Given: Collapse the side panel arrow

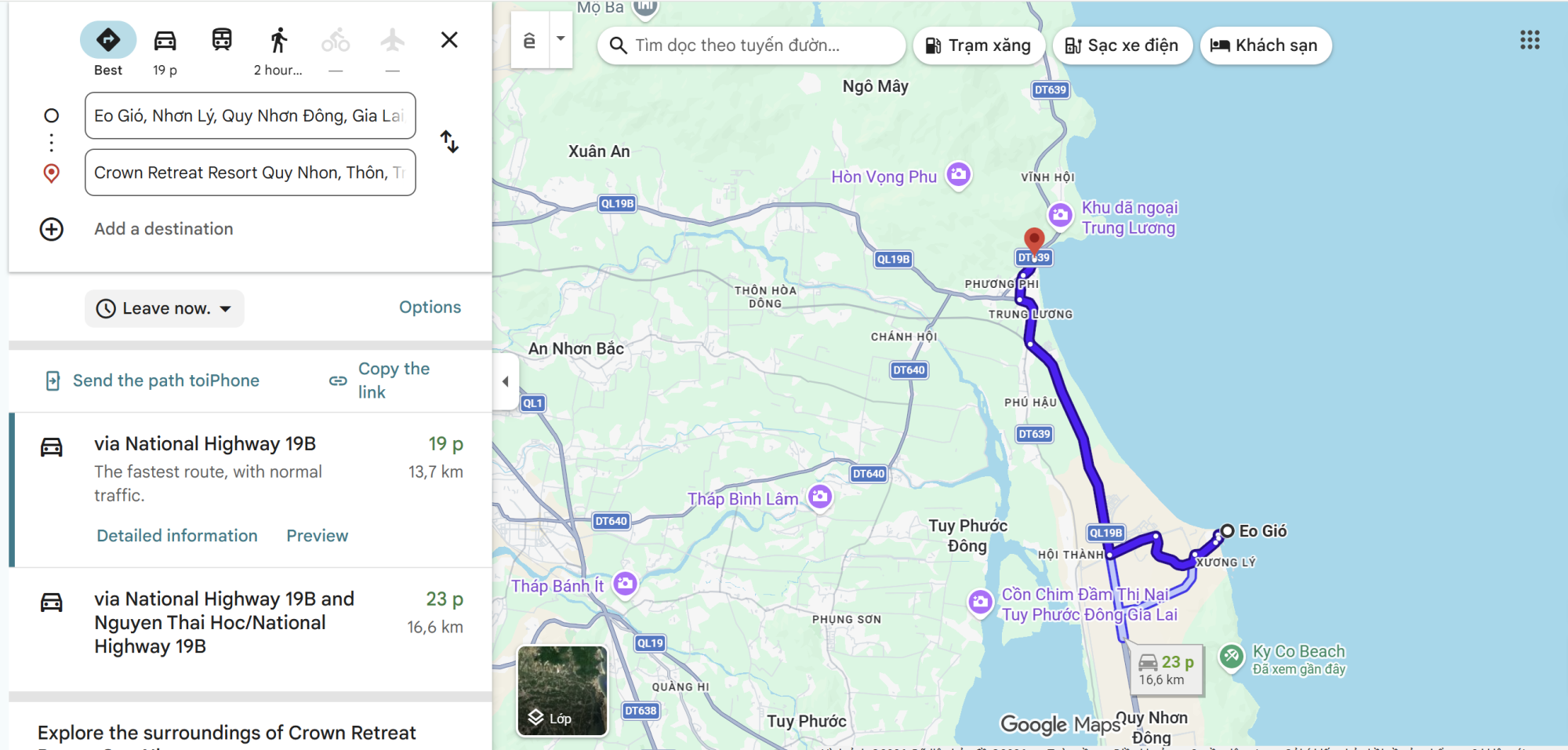Looking at the screenshot, I should [506, 381].
